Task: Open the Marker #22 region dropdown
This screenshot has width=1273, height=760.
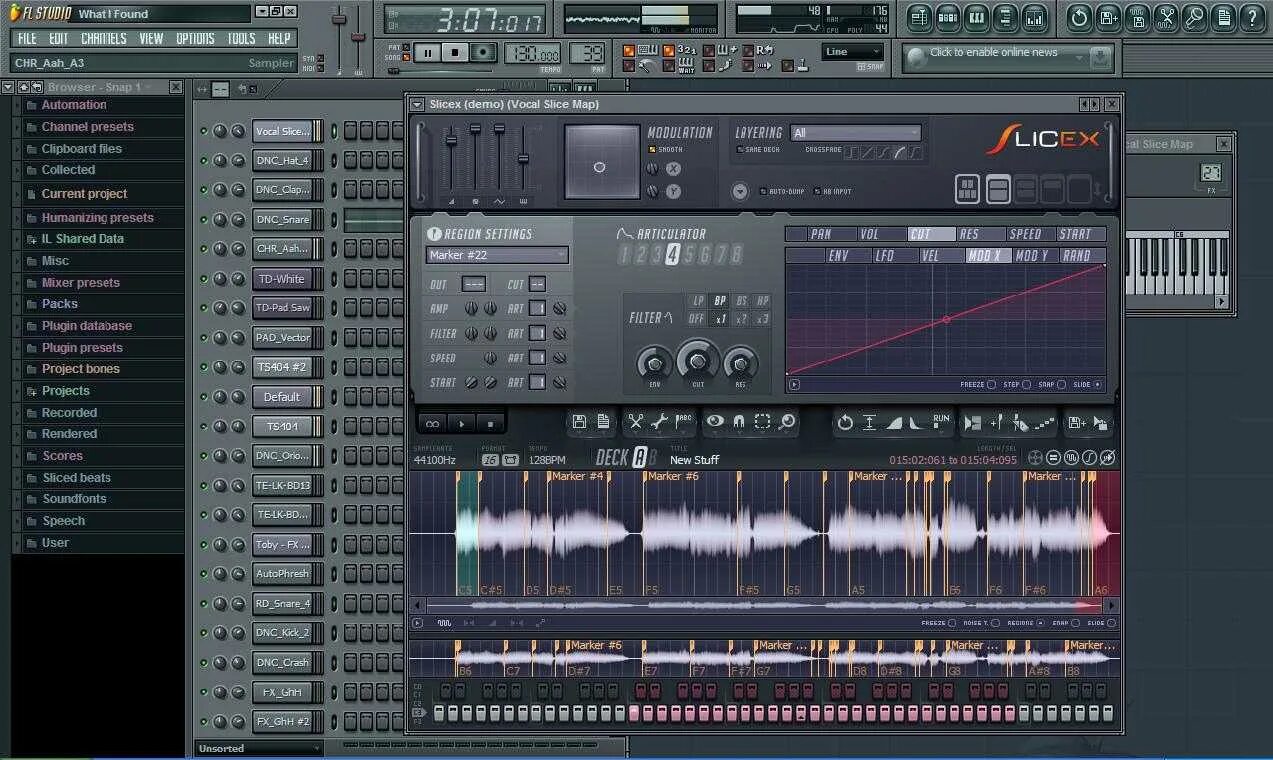Action: click(x=497, y=255)
